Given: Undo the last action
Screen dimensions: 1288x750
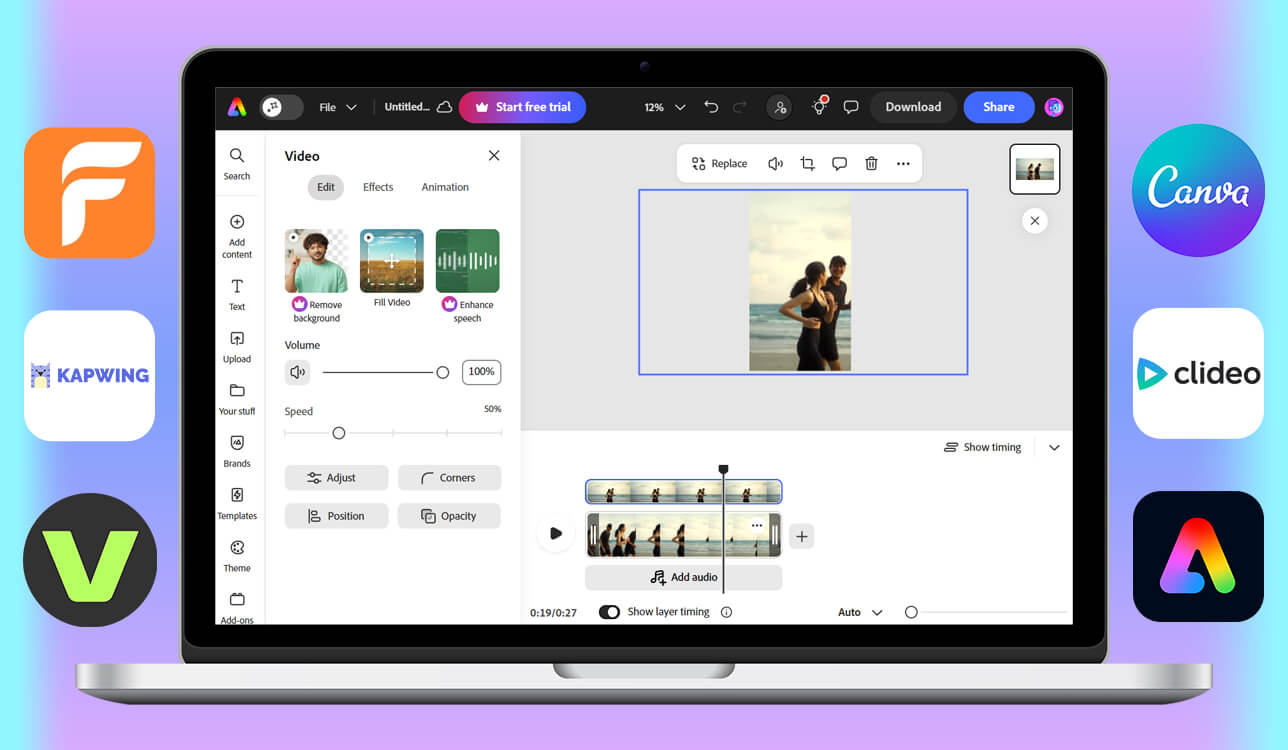Looking at the screenshot, I should point(711,107).
